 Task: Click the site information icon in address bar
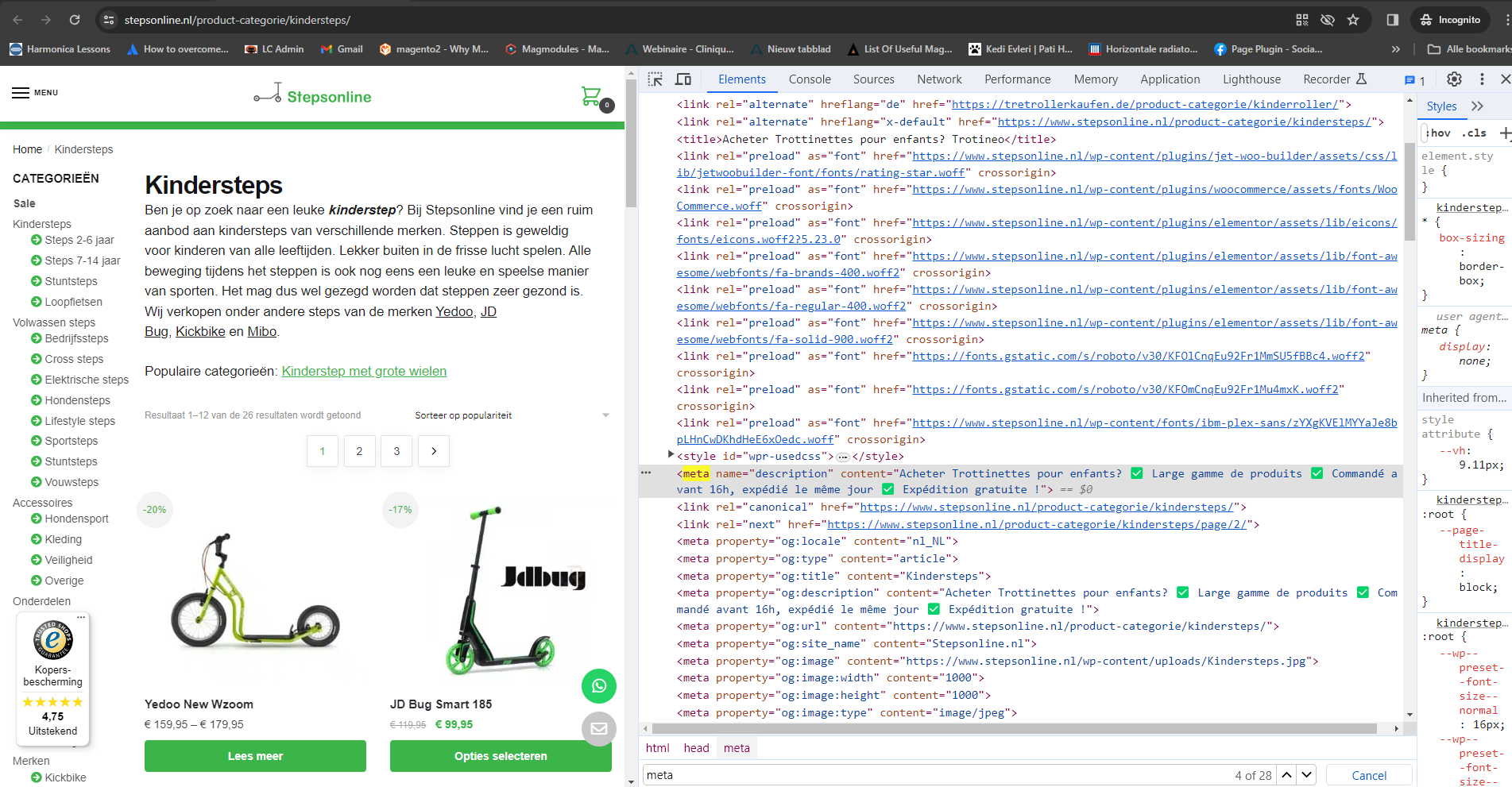(110, 20)
